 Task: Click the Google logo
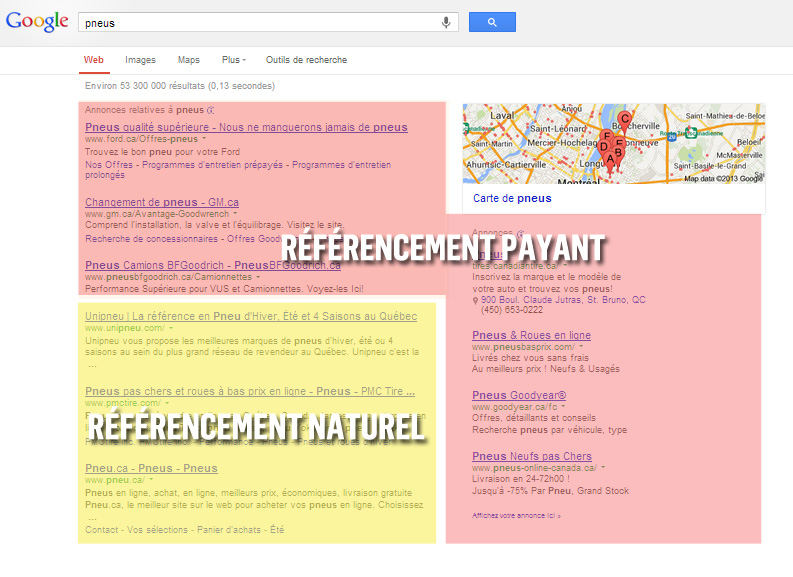click(37, 22)
